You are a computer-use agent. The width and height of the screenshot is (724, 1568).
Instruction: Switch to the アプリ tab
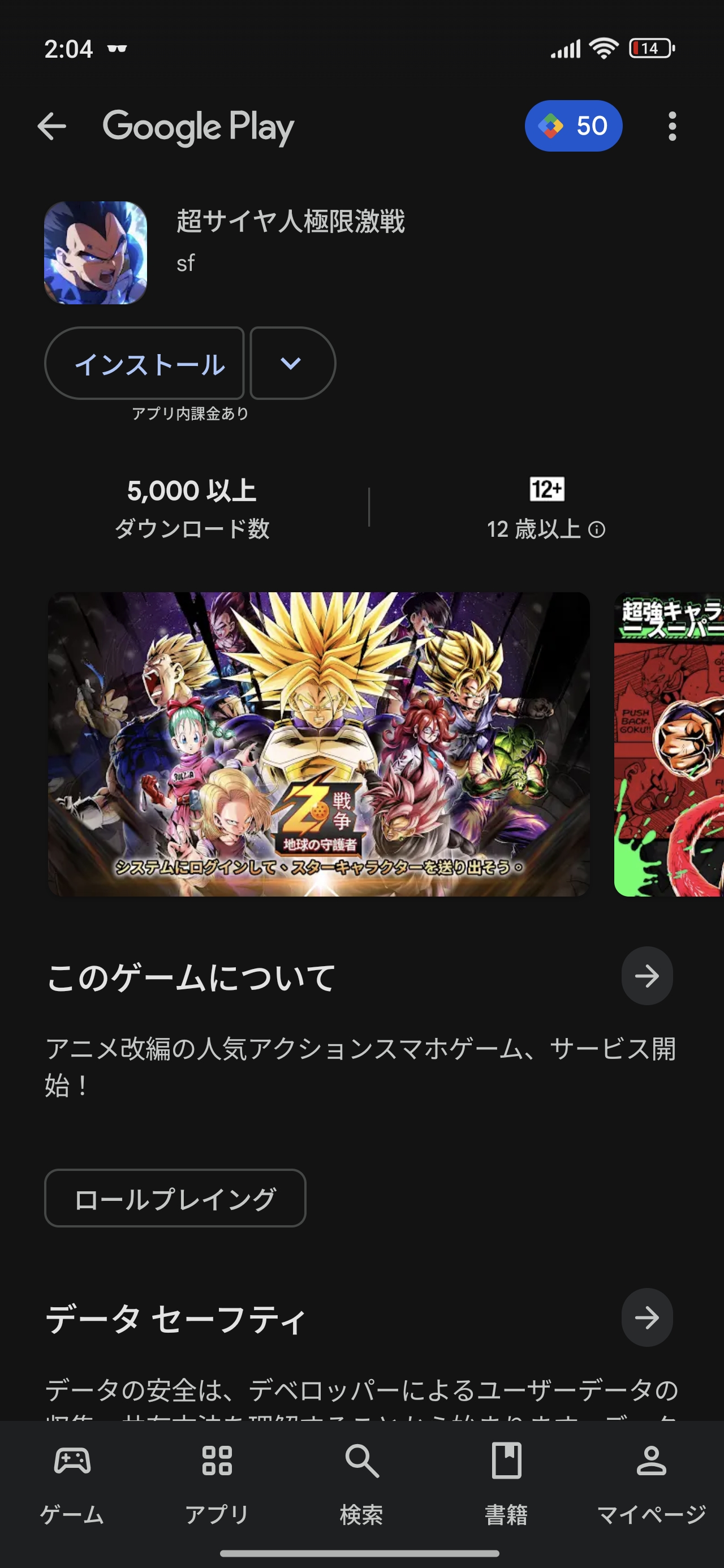(217, 1483)
